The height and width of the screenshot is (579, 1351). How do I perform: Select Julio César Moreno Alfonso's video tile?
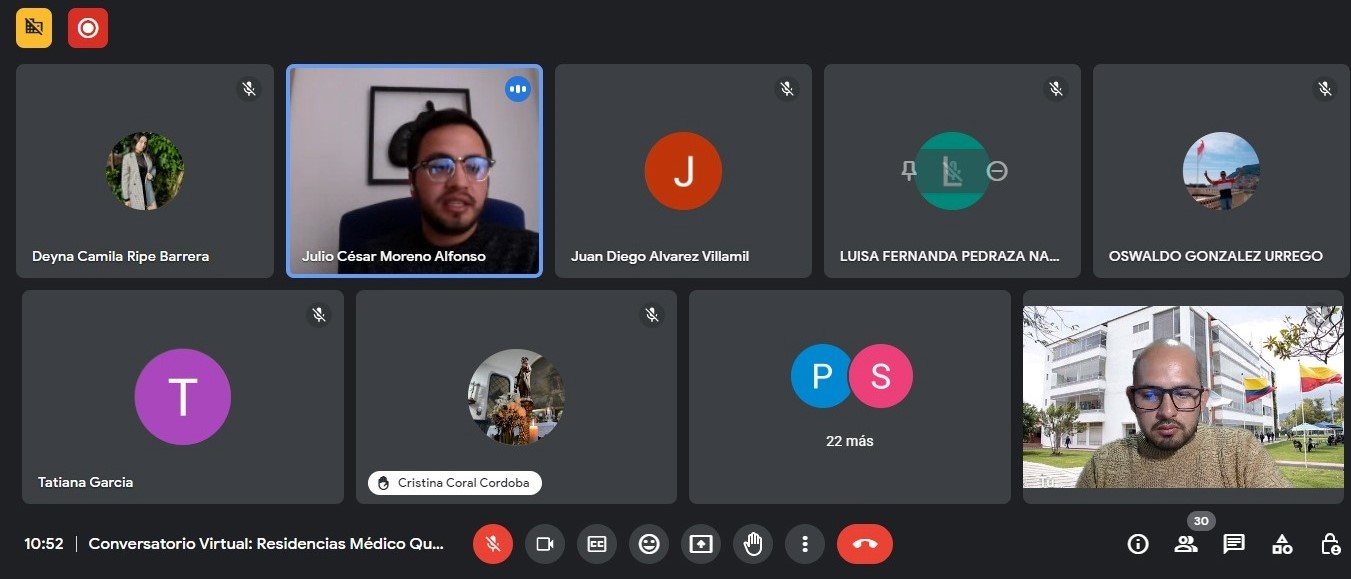pyautogui.click(x=414, y=171)
